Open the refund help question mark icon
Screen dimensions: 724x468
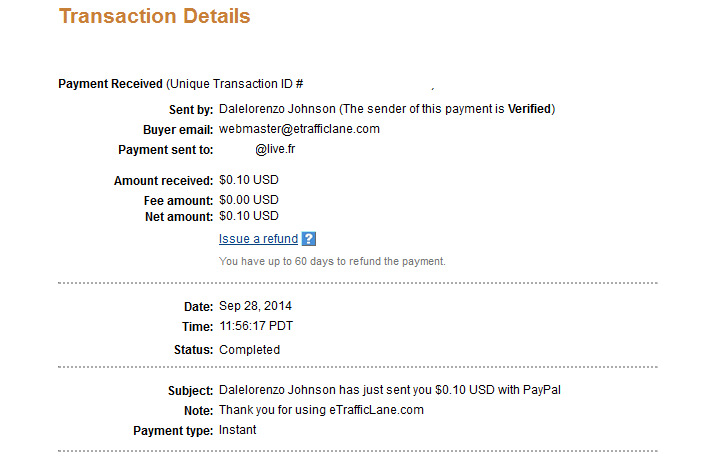click(308, 239)
